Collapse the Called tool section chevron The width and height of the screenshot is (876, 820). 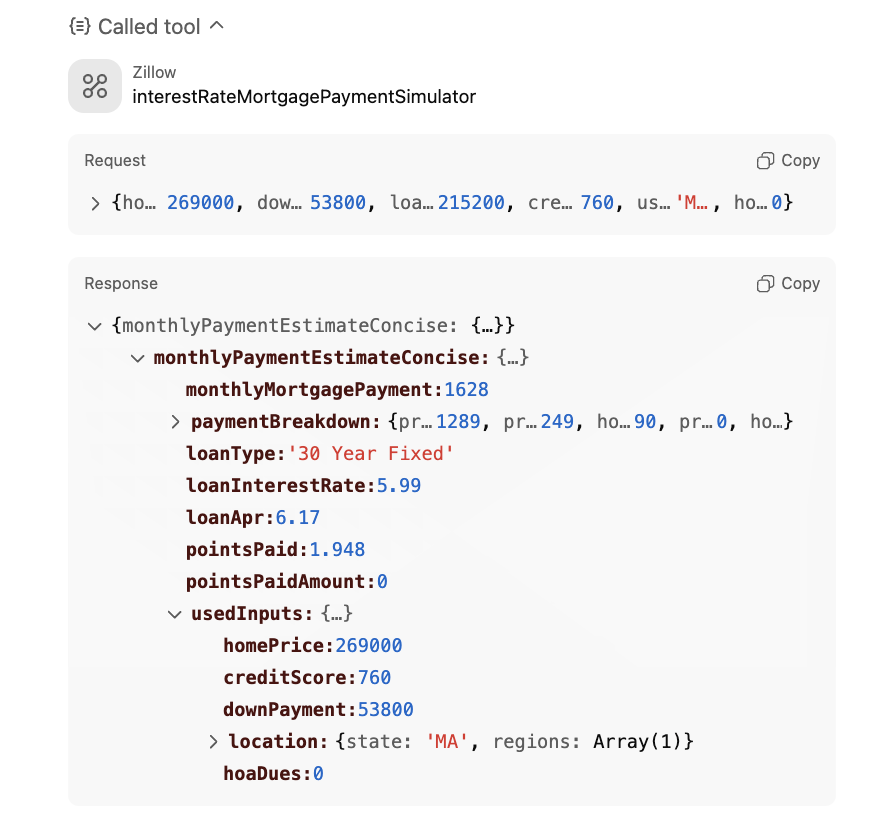pyautogui.click(x=217, y=26)
